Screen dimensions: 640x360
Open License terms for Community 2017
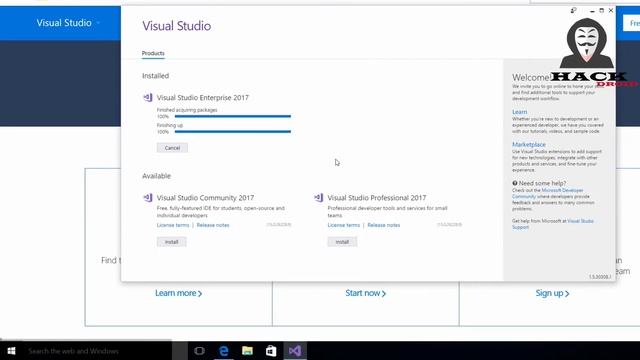pos(173,225)
